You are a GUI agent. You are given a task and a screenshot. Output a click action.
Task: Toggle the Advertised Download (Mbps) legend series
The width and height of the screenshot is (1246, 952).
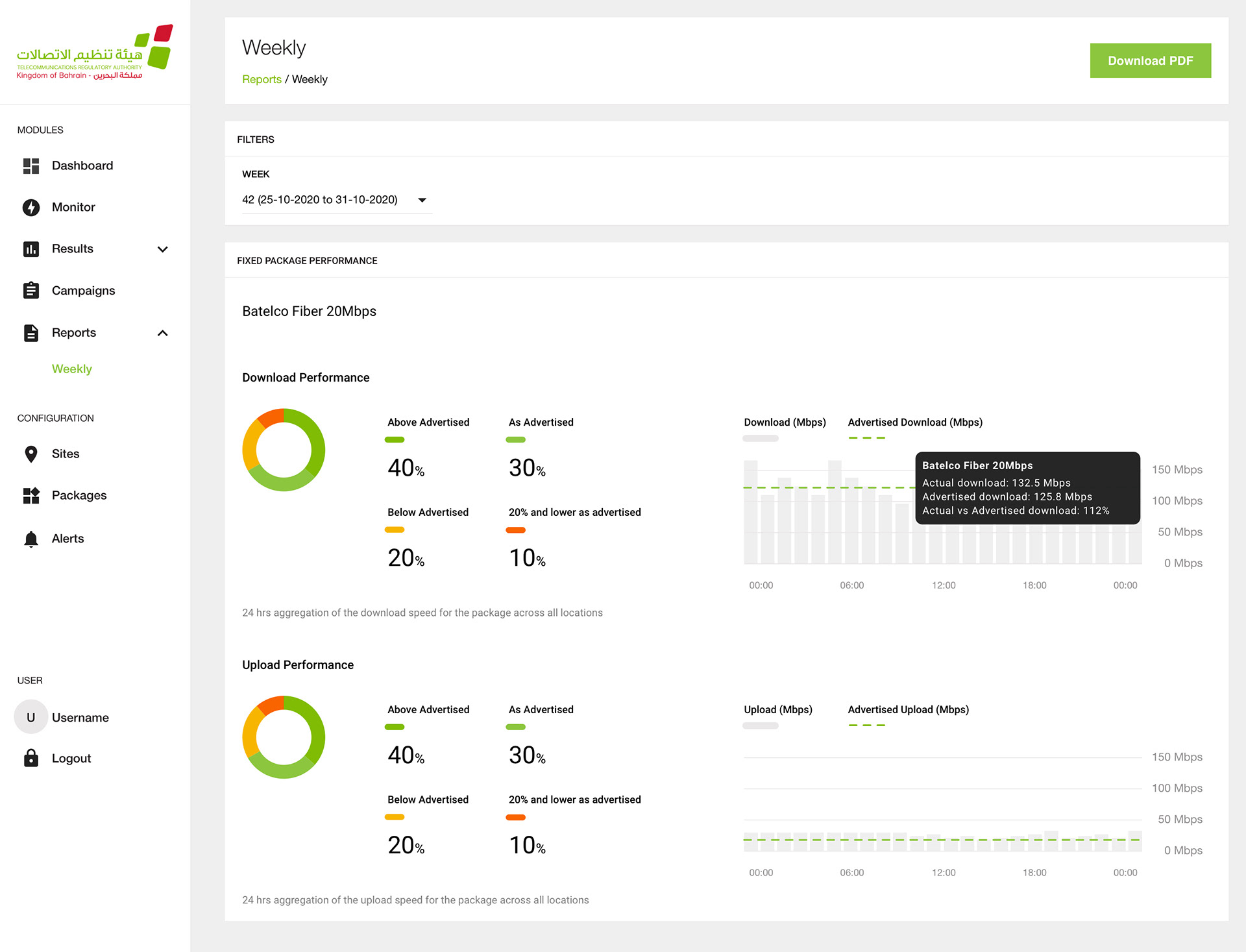tap(914, 422)
